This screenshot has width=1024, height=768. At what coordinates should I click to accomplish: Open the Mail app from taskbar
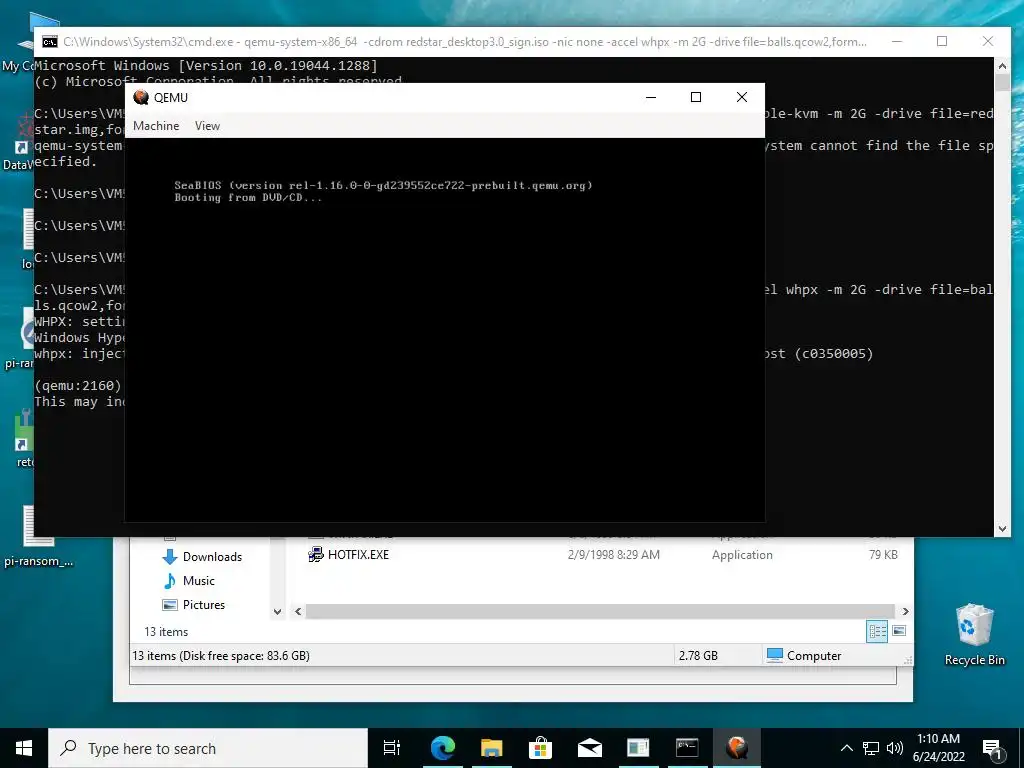pyautogui.click(x=589, y=748)
